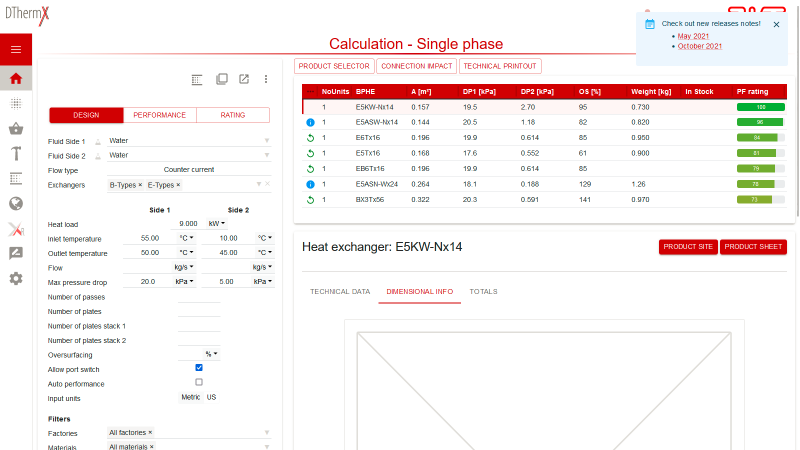Image resolution: width=800 pixels, height=450 pixels.
Task: Open the T-shaped tool in sidebar
Action: 16,154
